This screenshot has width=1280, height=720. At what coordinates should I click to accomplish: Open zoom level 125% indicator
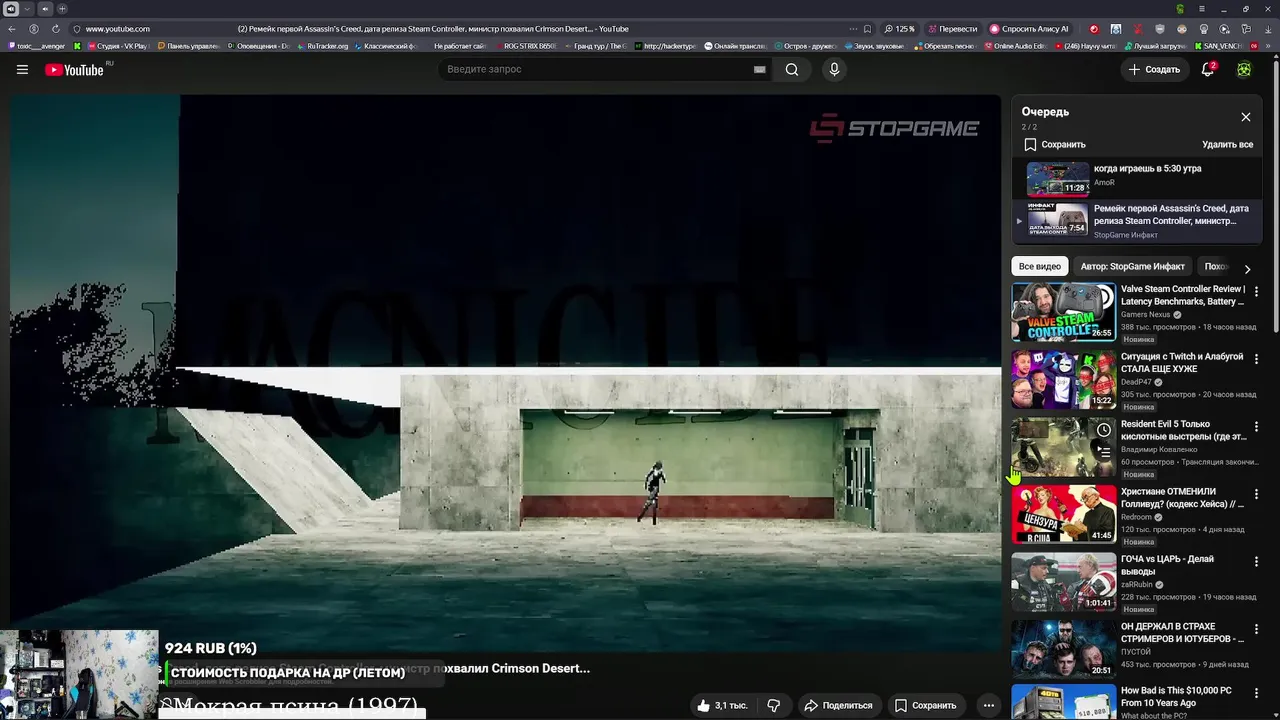(x=900, y=29)
